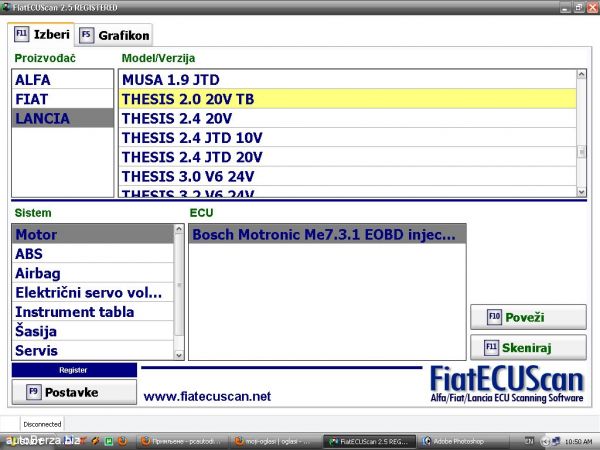Click FiatECUScan title bar icon
600x450 pixels.
6,7
